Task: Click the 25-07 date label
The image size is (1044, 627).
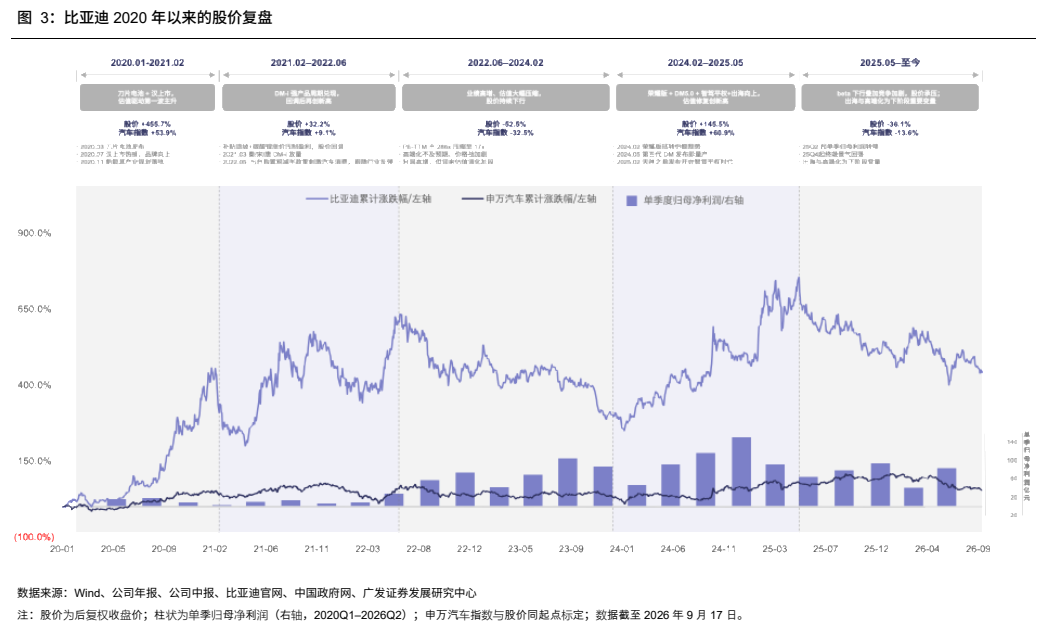Action: (x=826, y=548)
